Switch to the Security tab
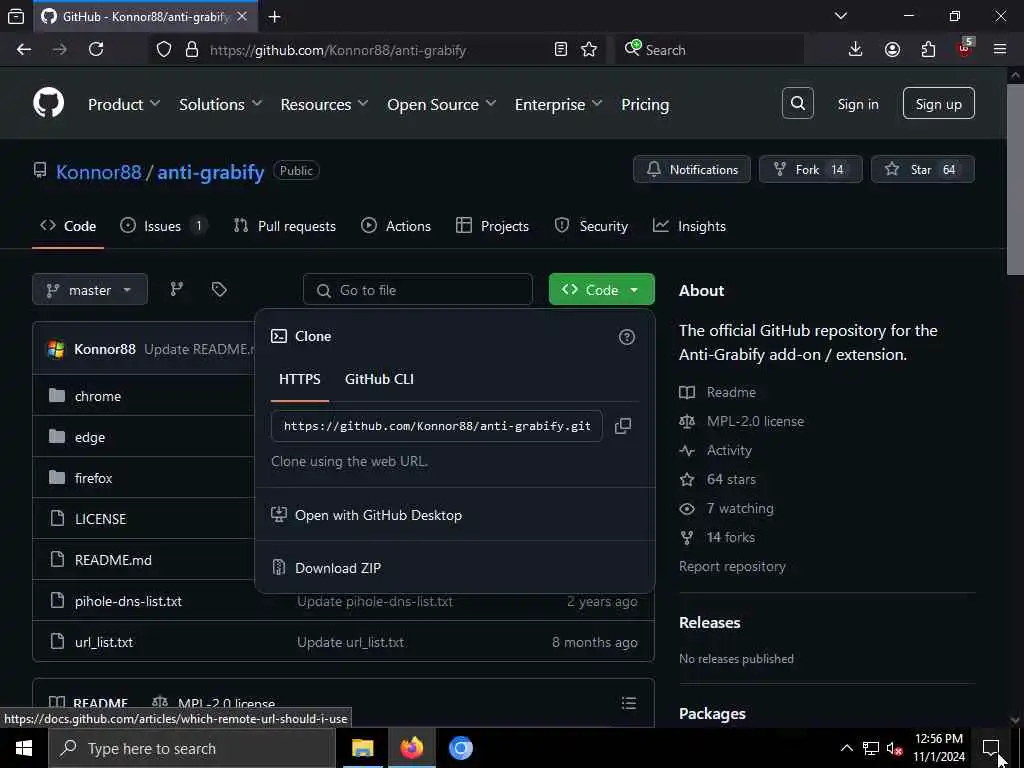 pos(590,226)
